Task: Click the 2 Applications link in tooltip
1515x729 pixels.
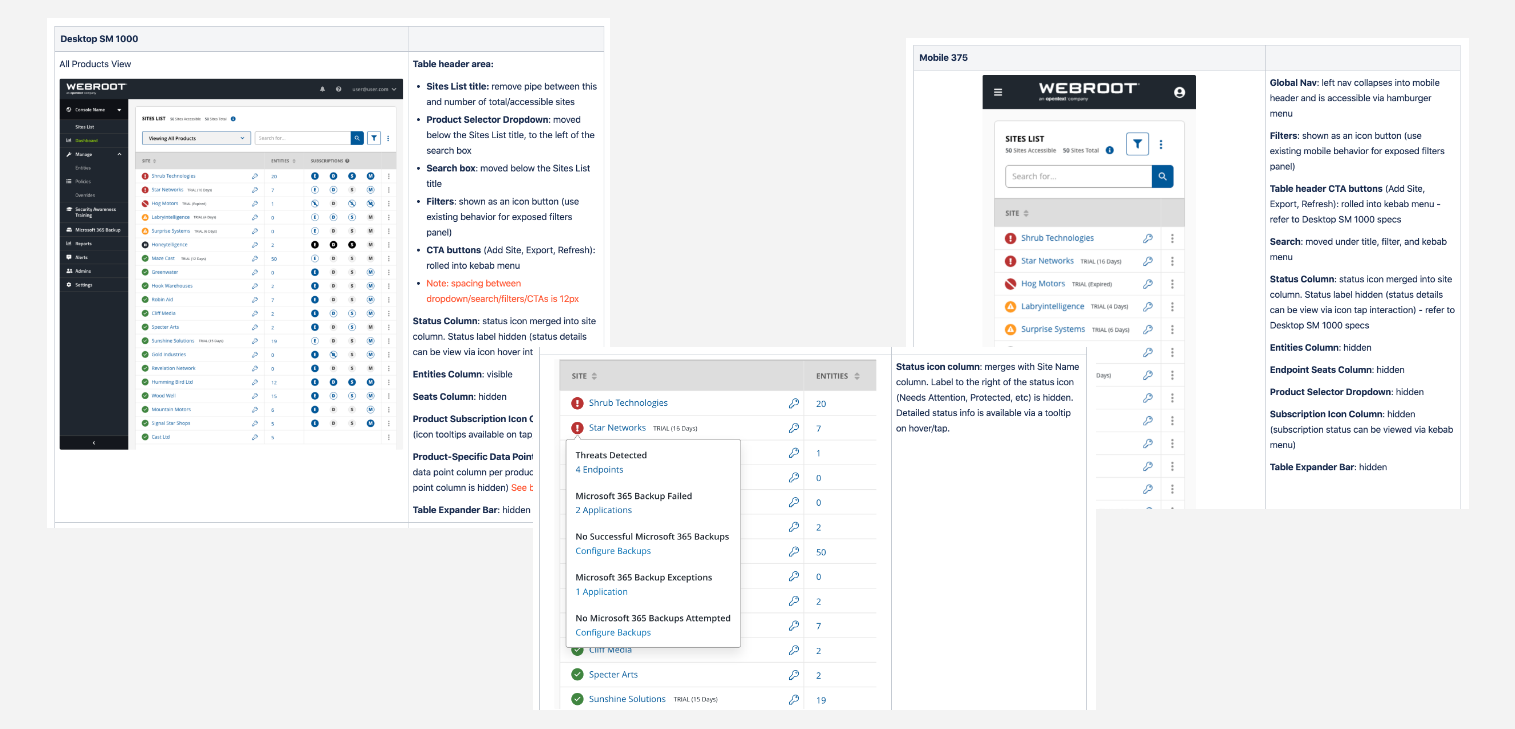Action: (x=603, y=510)
